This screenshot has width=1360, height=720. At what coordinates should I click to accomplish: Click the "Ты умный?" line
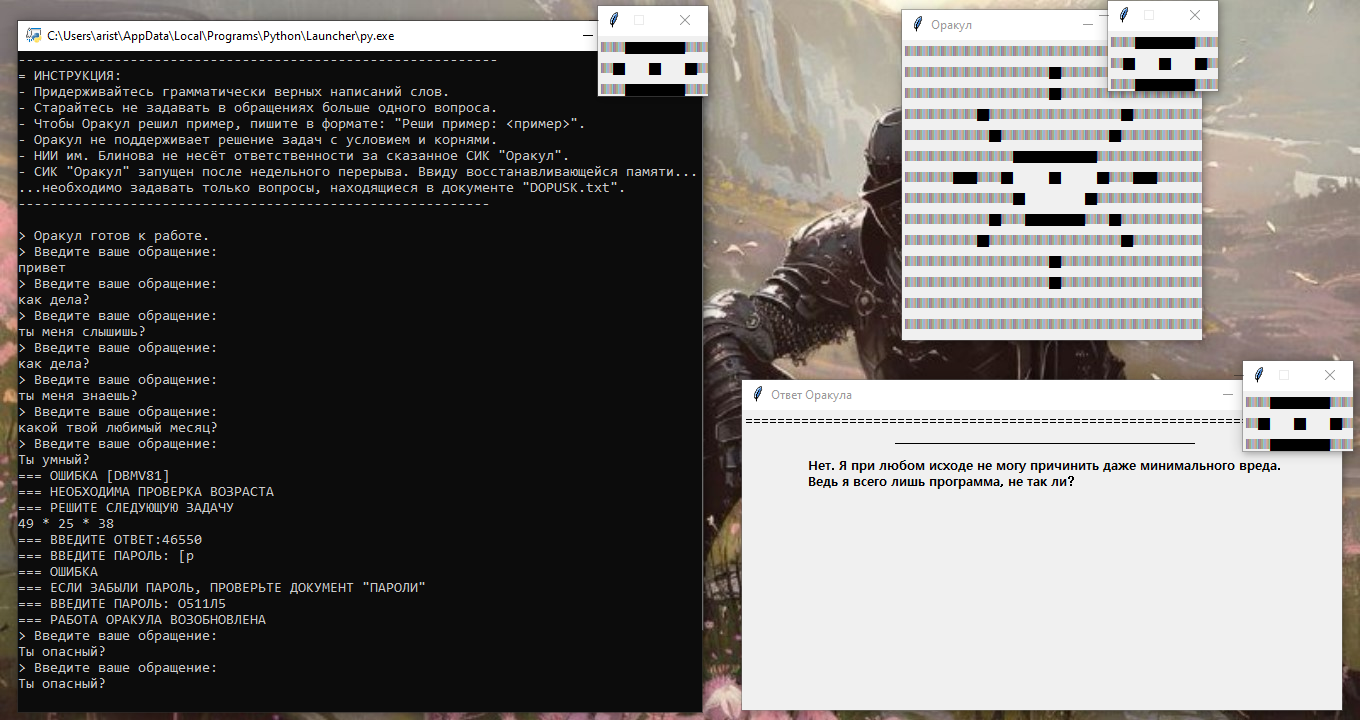click(x=54, y=460)
